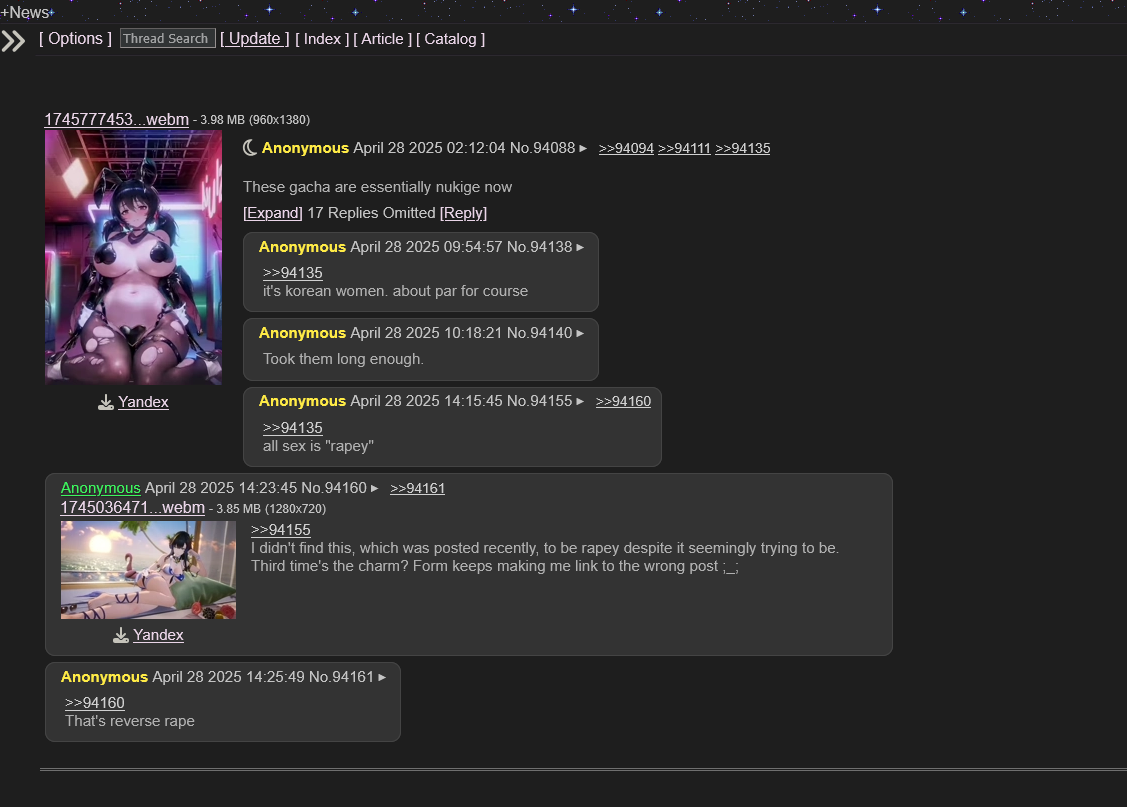
Task: Play the bunny-girl webm thumbnail
Action: [x=134, y=257]
